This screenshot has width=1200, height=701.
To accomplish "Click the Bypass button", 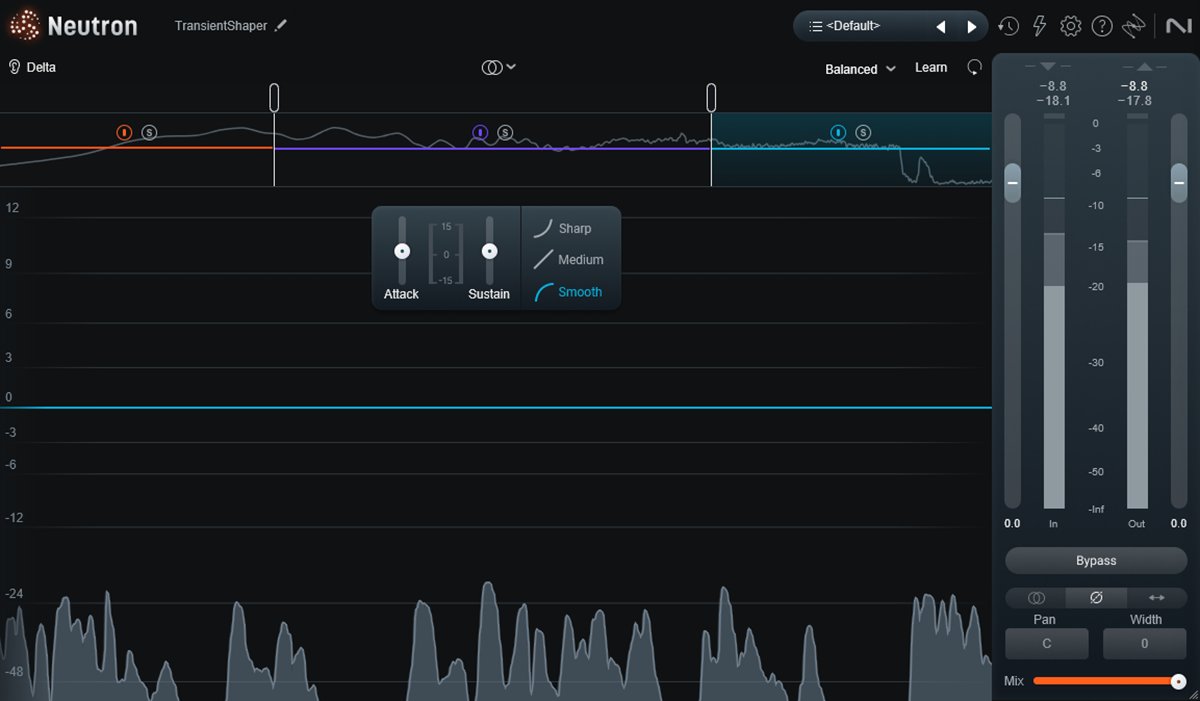I will pyautogui.click(x=1096, y=561).
